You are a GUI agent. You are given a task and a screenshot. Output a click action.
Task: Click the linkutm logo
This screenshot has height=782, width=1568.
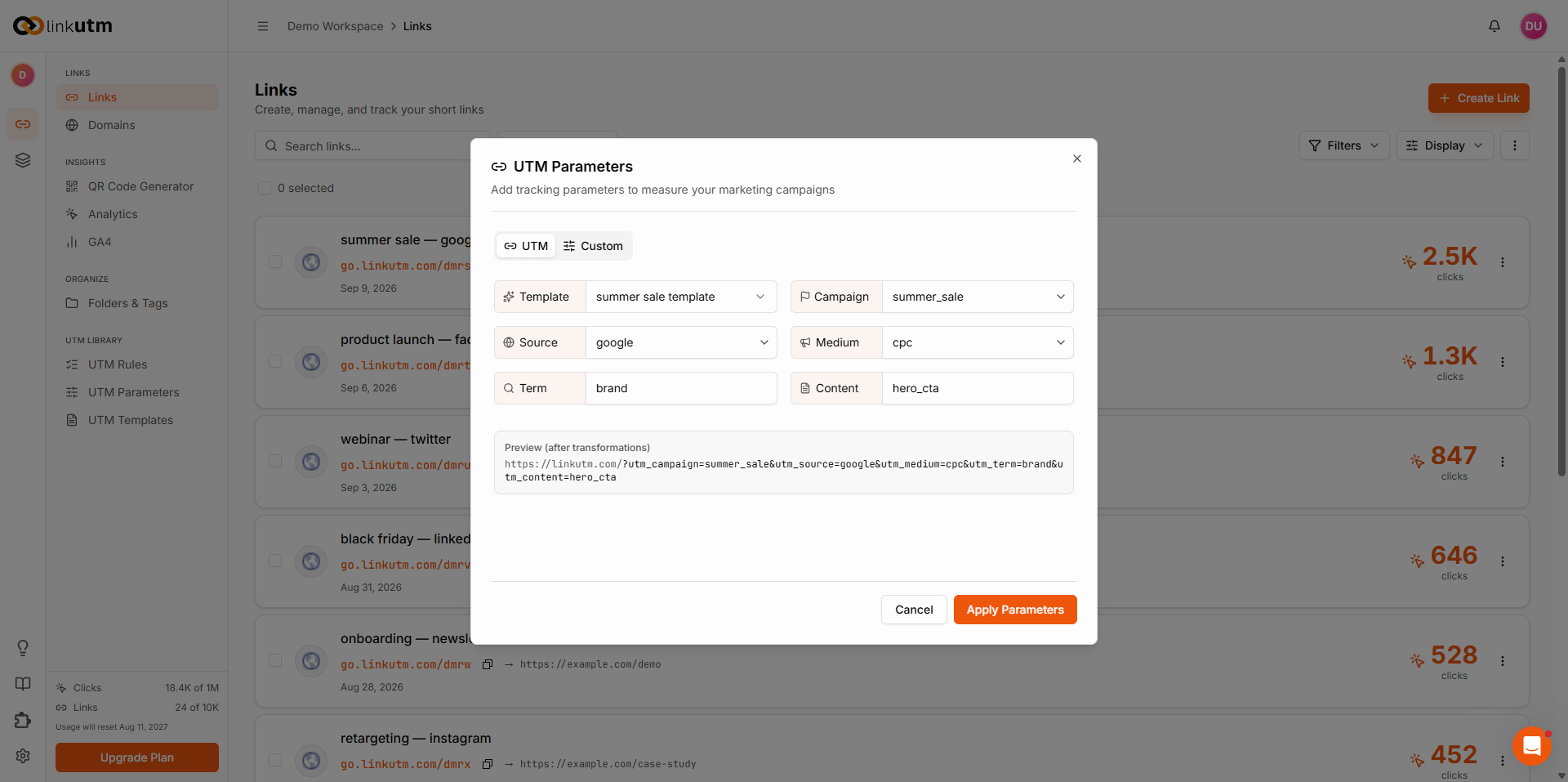coord(63,26)
